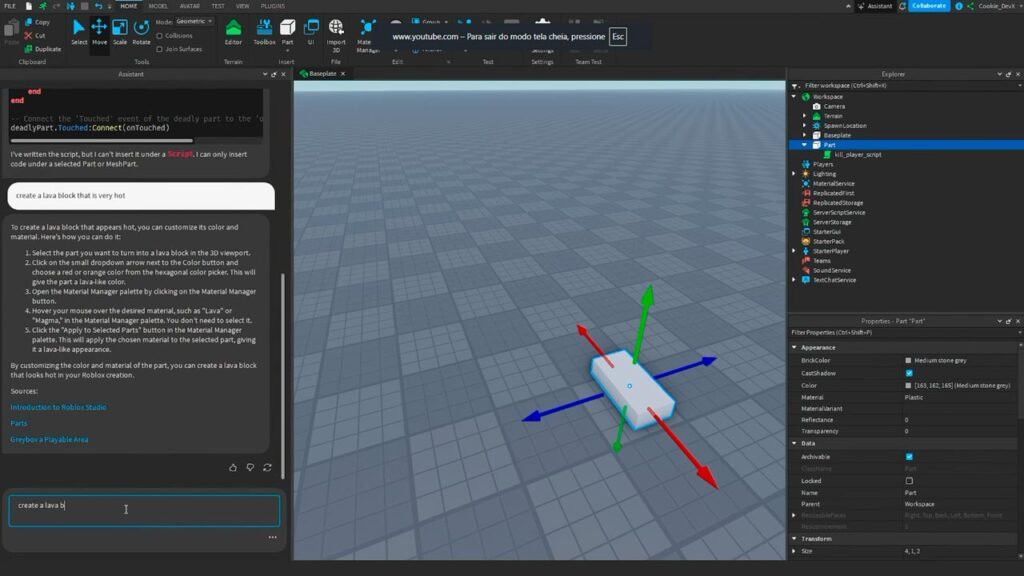Screen dimensions: 1024x576
Task: Open the Assistant chat more options menu
Action: [x=272, y=537]
